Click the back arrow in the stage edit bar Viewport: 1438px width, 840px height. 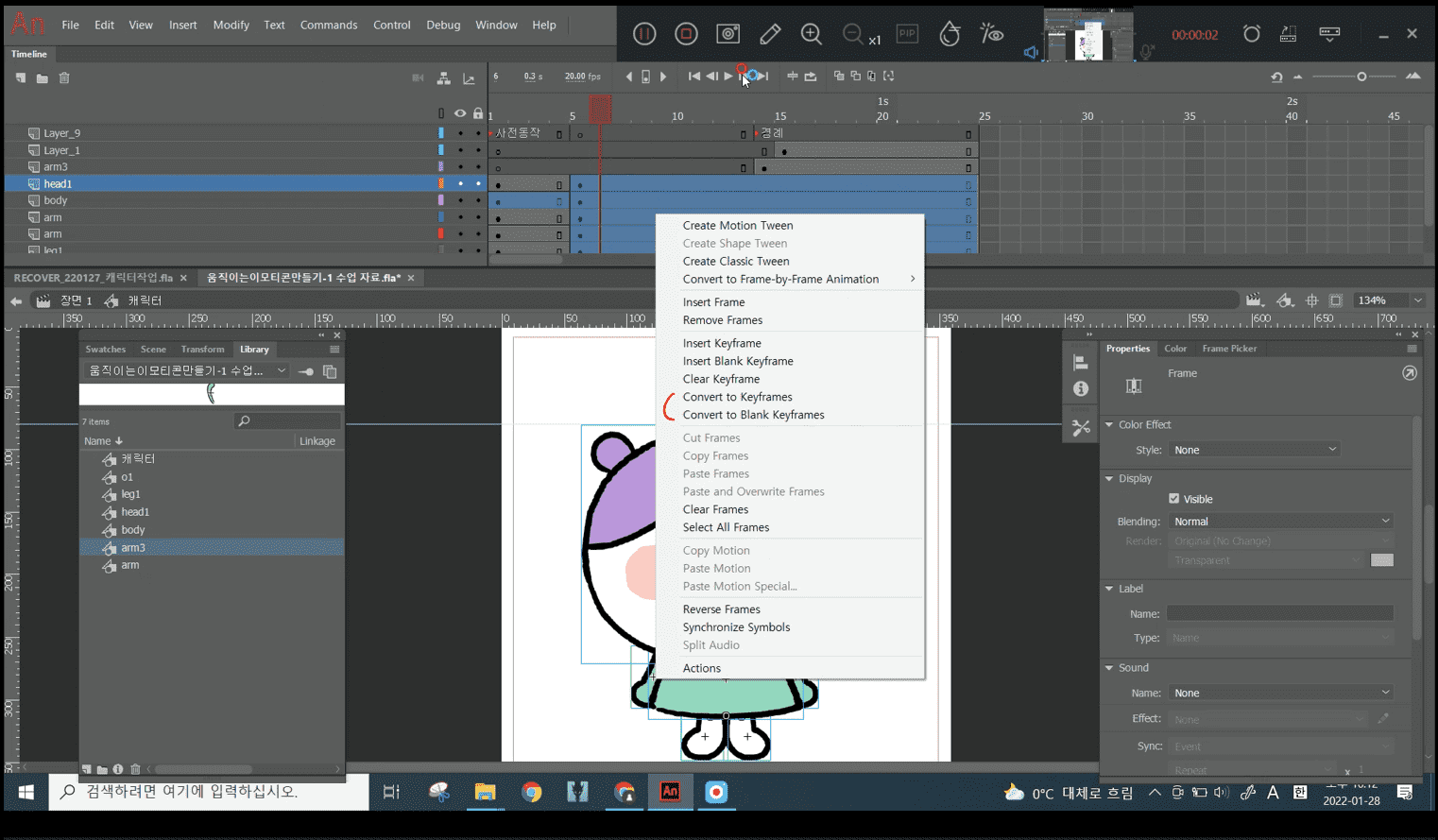click(16, 300)
